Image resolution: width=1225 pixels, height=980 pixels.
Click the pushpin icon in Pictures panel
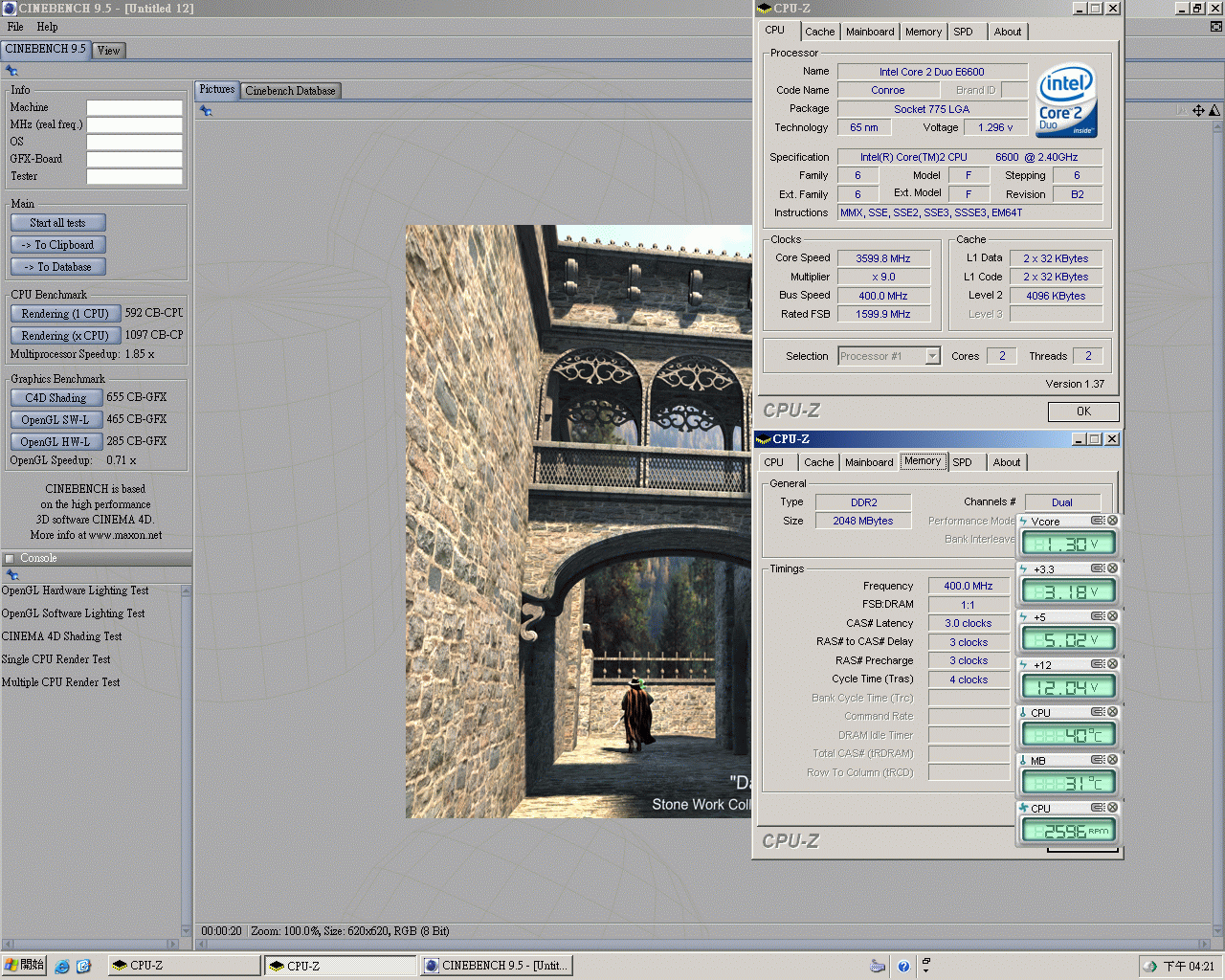(206, 111)
